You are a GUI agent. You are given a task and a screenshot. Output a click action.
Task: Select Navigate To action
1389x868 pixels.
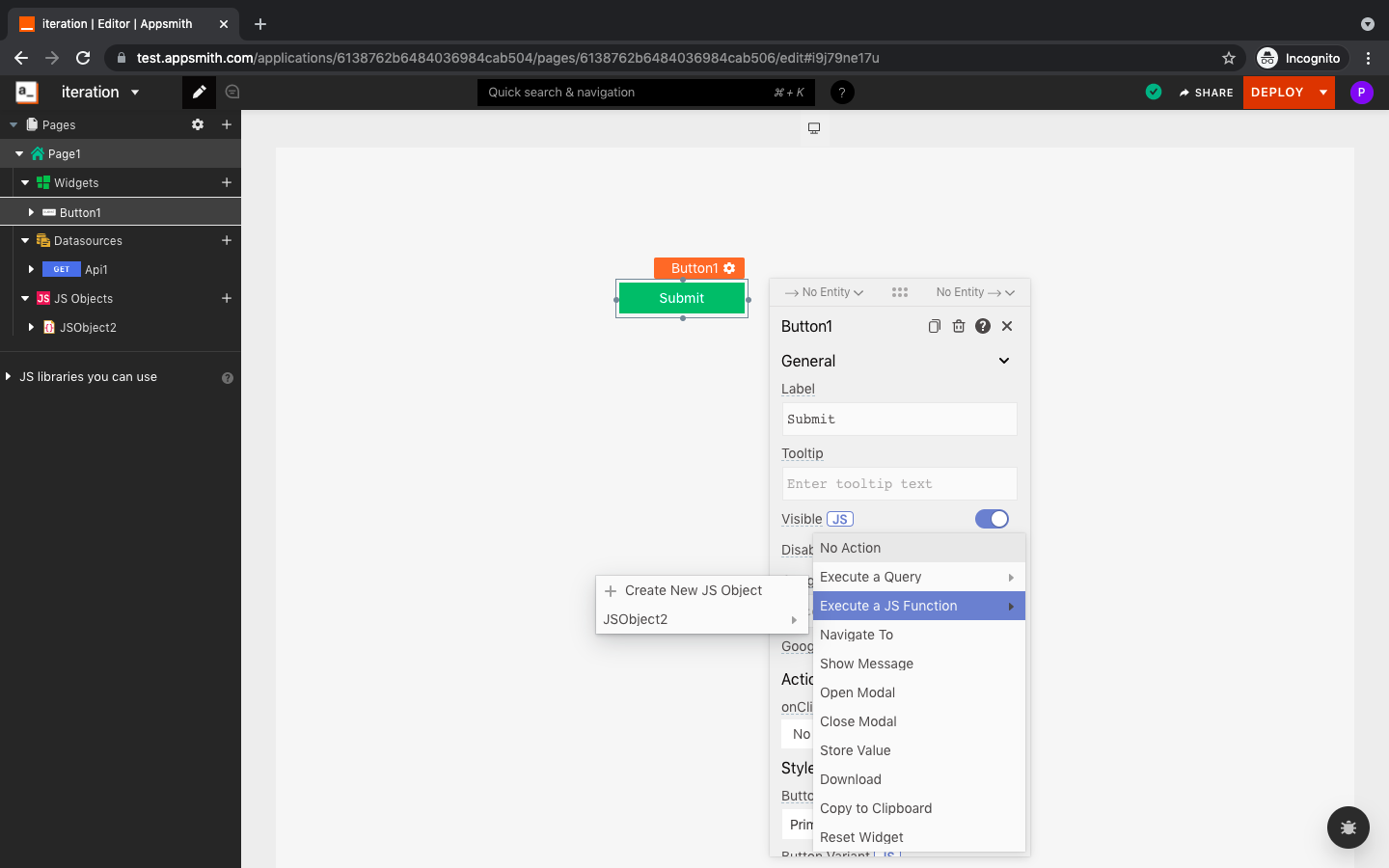(919, 635)
